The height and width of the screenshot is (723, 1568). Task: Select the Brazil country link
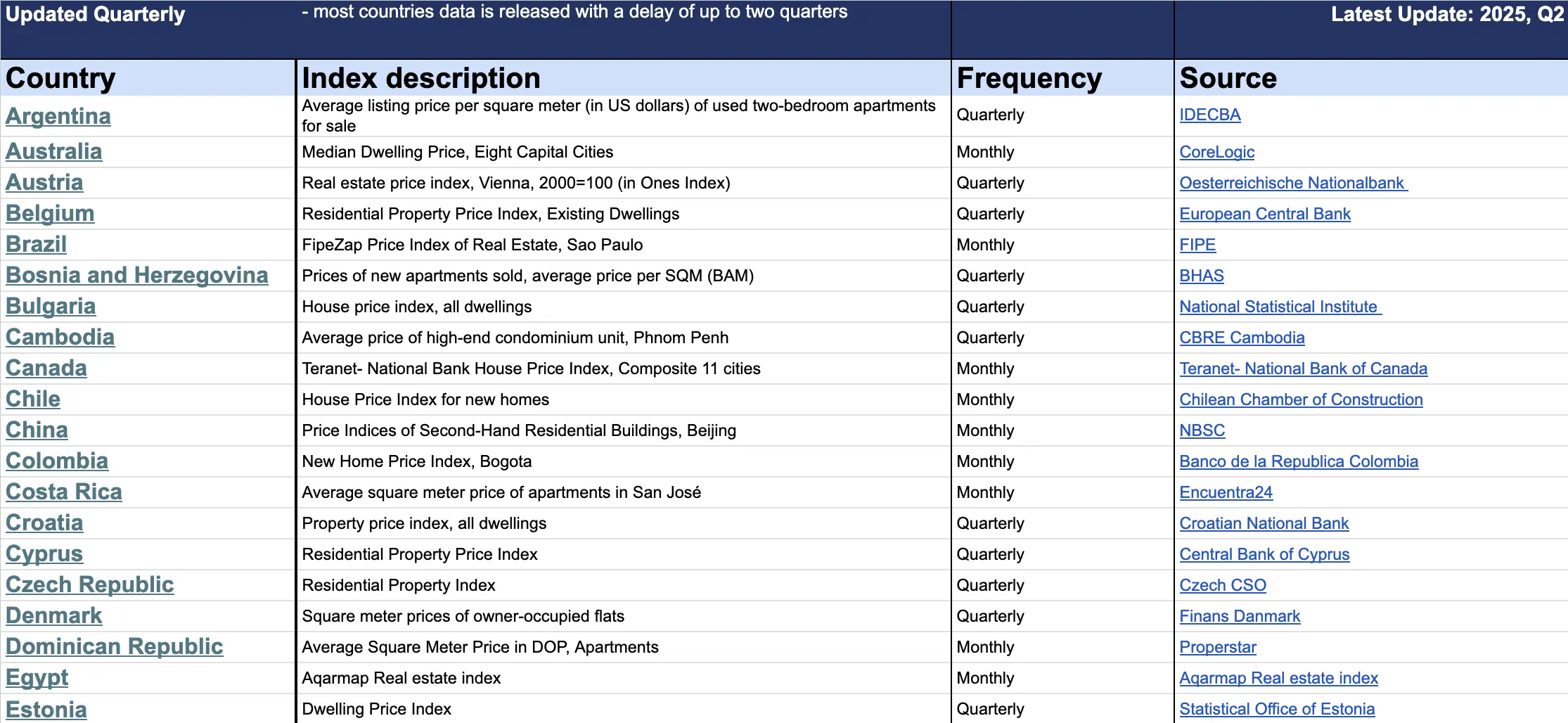click(36, 245)
